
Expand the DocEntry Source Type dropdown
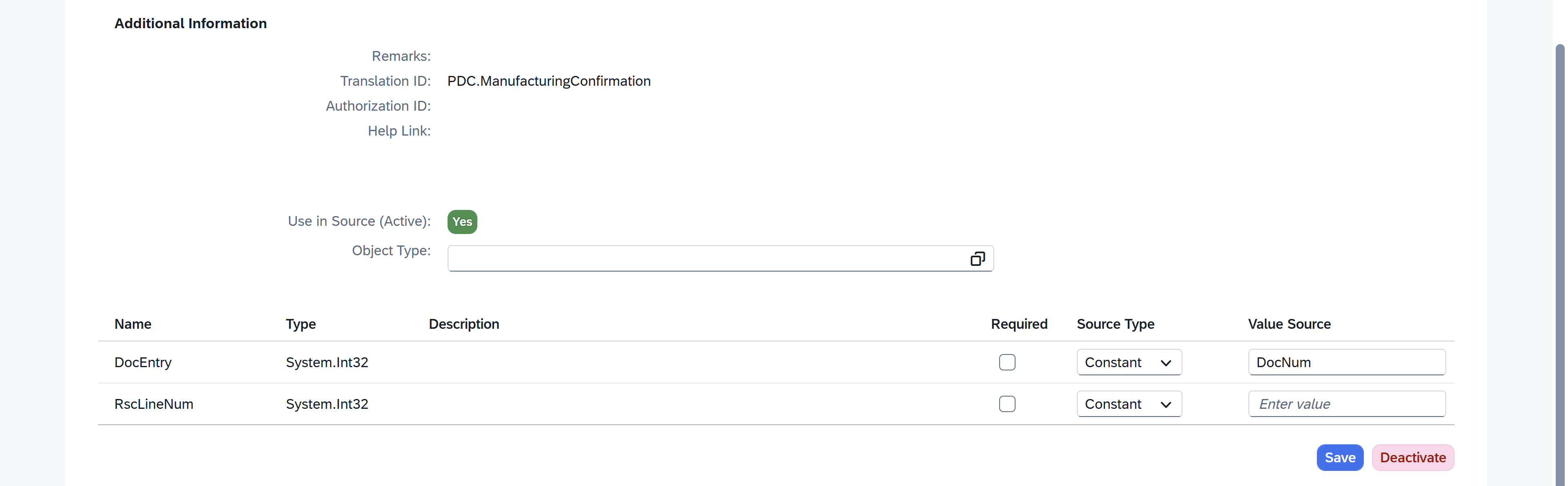(x=1129, y=362)
